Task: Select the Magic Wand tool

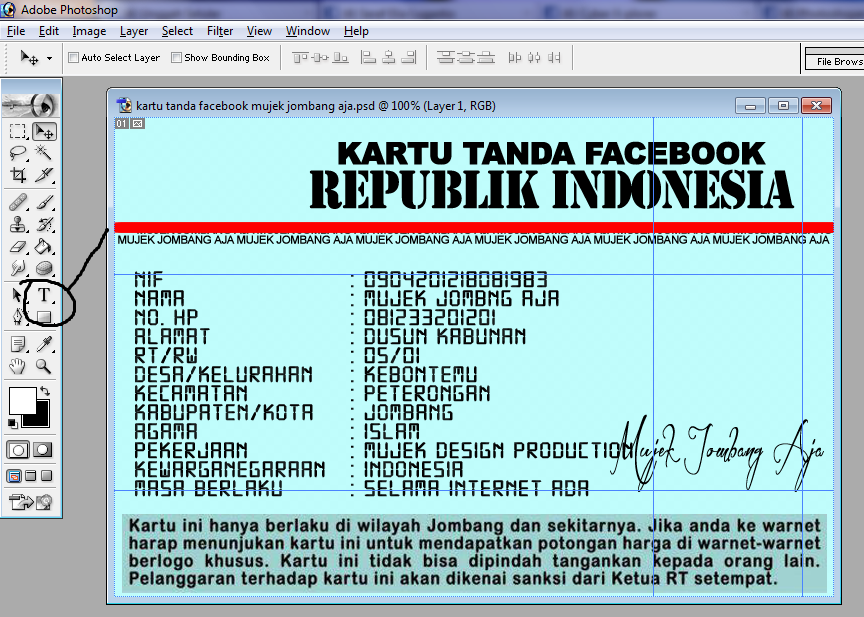Action: tap(44, 153)
